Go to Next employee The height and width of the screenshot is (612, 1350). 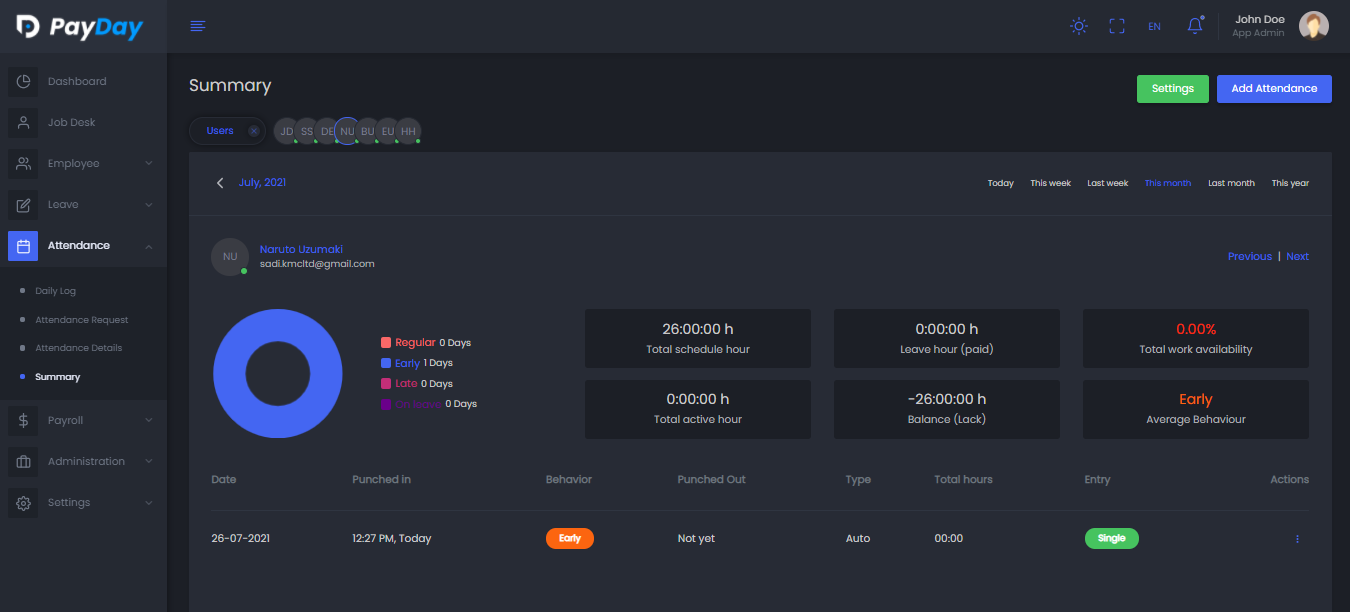click(1297, 256)
